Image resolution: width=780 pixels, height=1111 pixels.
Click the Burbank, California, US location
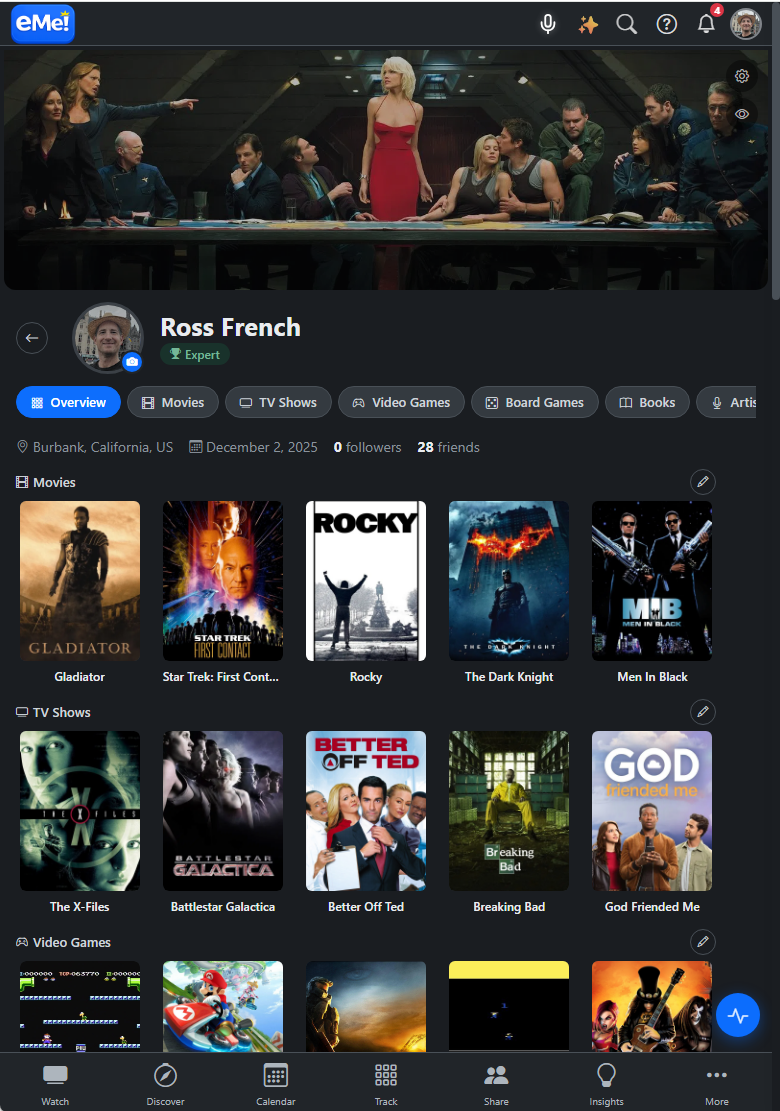[x=95, y=447]
